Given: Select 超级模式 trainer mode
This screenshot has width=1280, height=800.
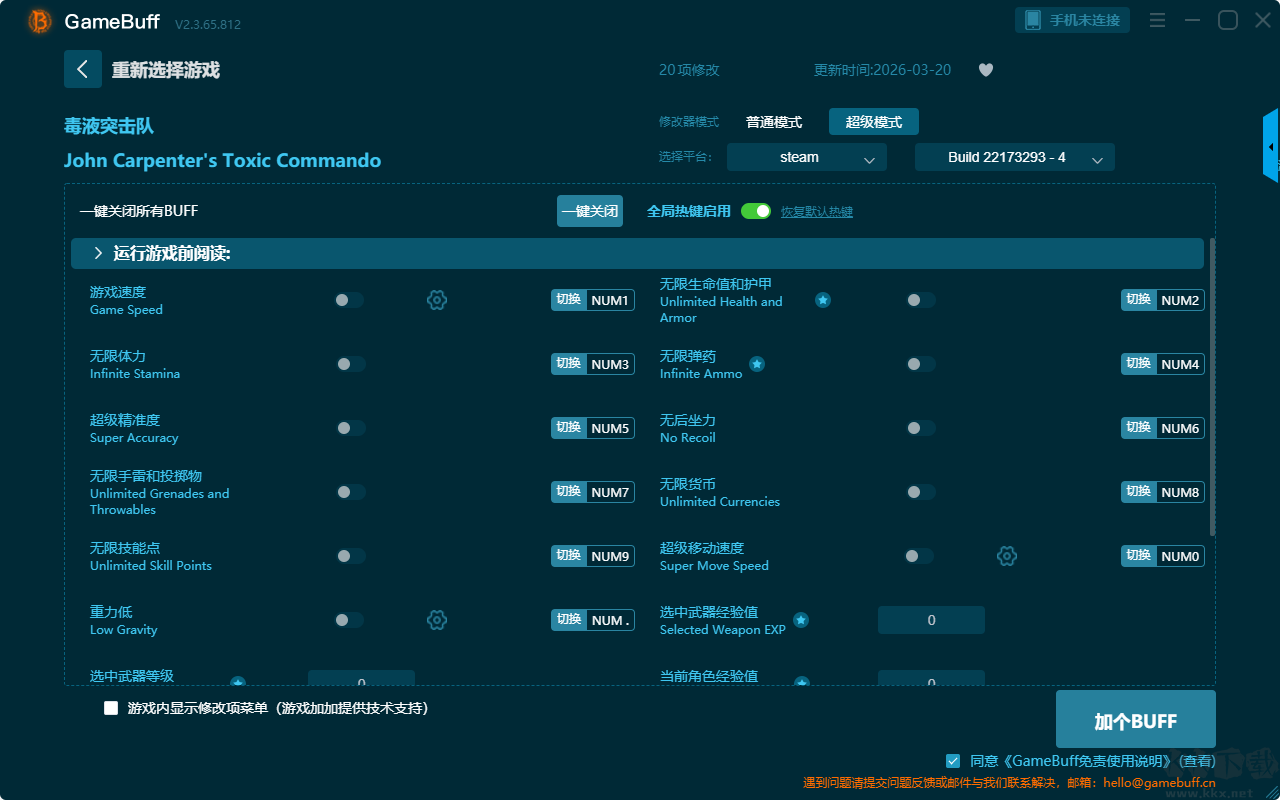Looking at the screenshot, I should coord(874,122).
